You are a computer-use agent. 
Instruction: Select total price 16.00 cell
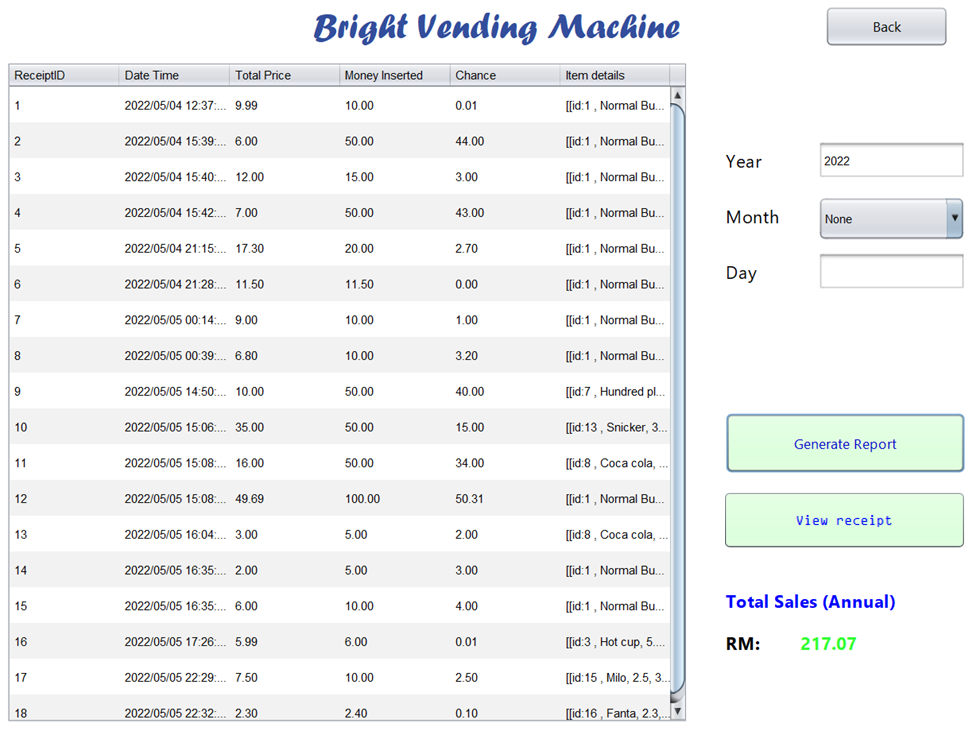(x=284, y=462)
